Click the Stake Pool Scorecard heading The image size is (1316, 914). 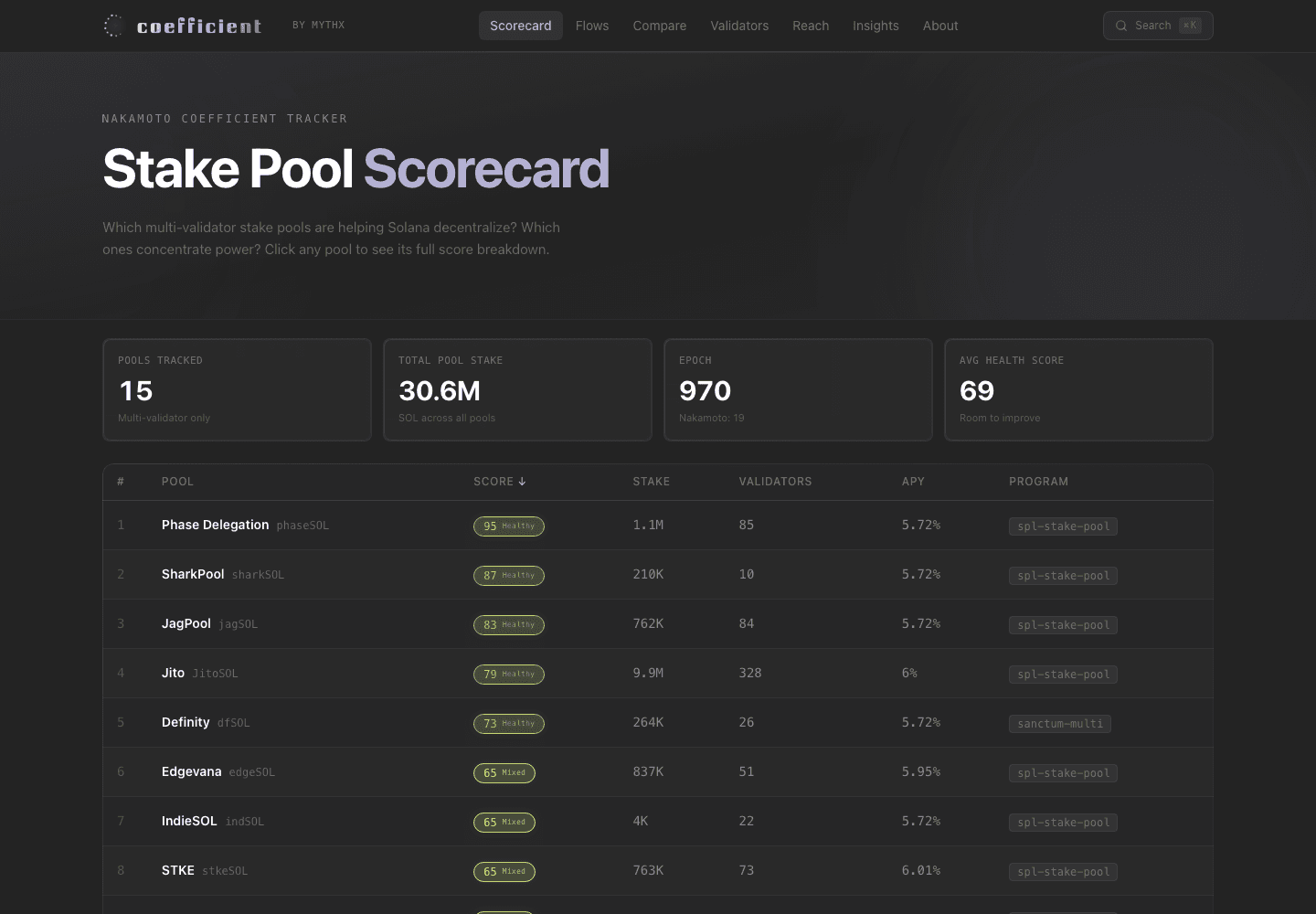[x=356, y=169]
